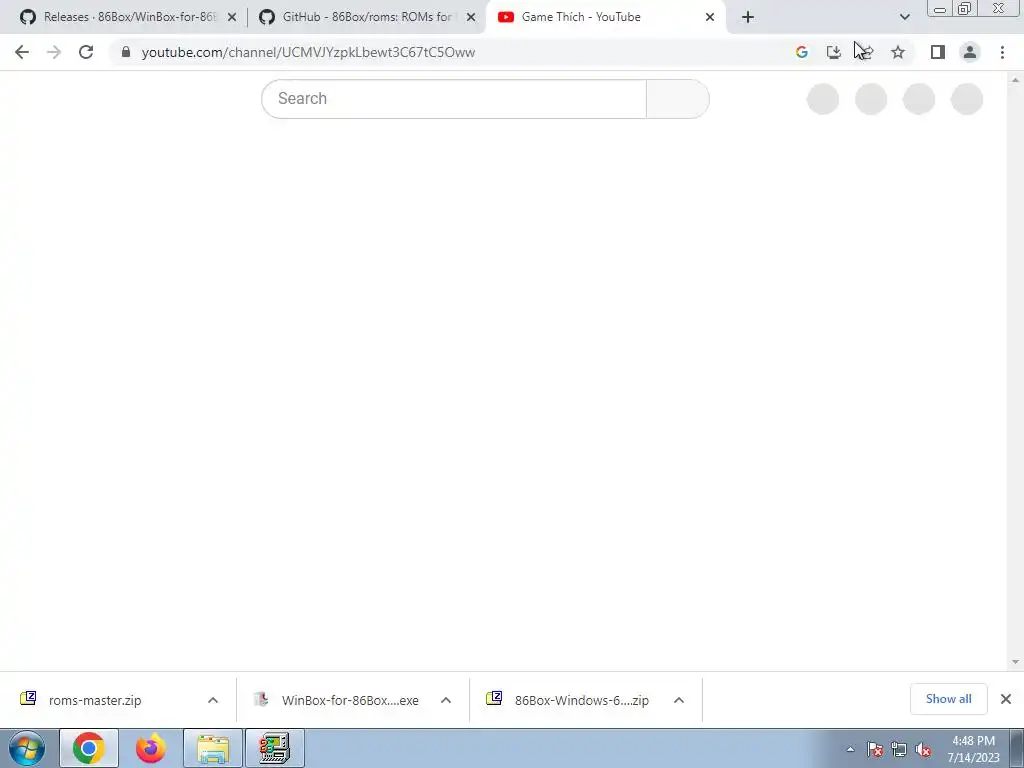This screenshot has width=1024, height=768.
Task: Bookmark this page with the star icon
Action: (x=898, y=52)
